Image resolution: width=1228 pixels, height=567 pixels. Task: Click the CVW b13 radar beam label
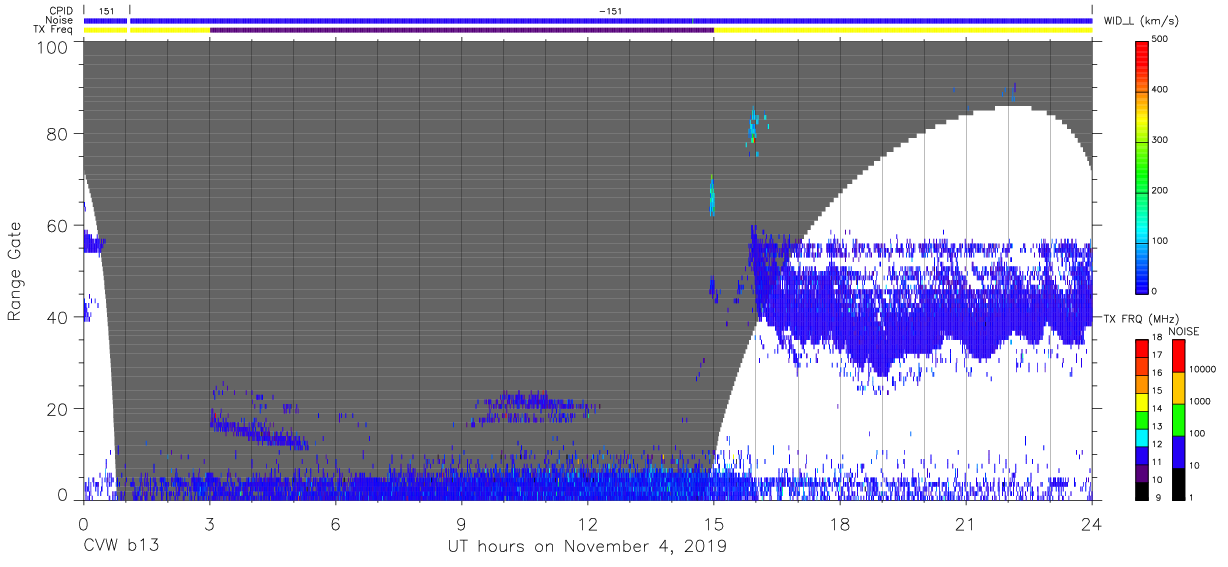121,547
